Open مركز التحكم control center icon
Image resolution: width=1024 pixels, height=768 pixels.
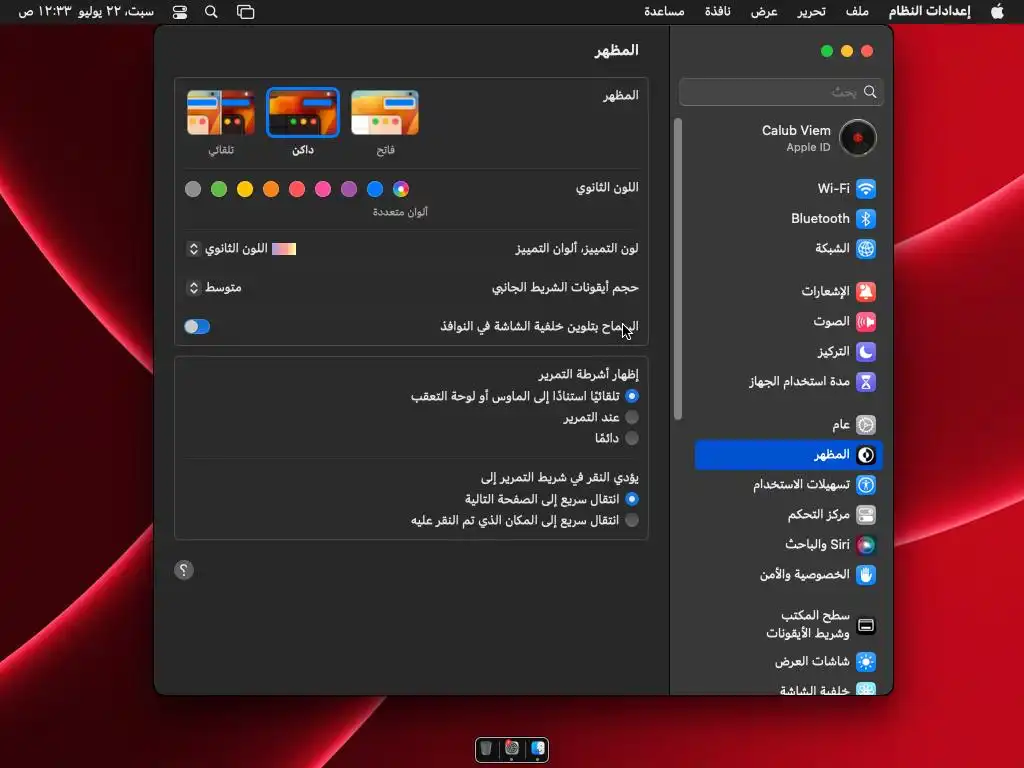point(865,515)
